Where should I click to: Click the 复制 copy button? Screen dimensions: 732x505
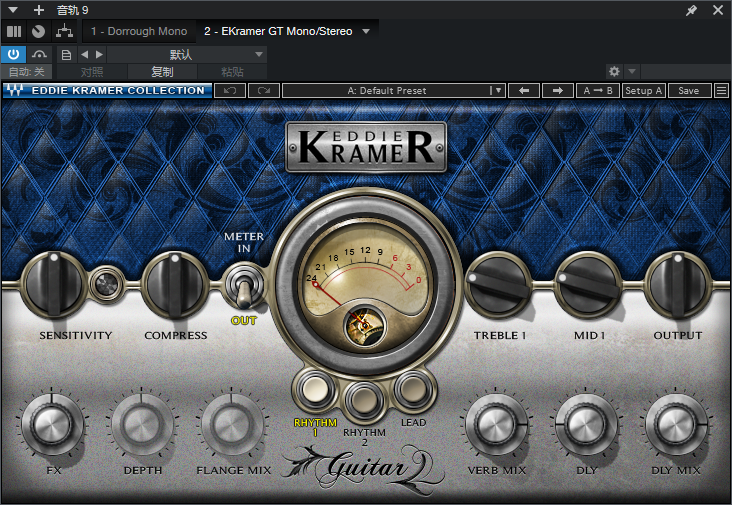click(162, 72)
